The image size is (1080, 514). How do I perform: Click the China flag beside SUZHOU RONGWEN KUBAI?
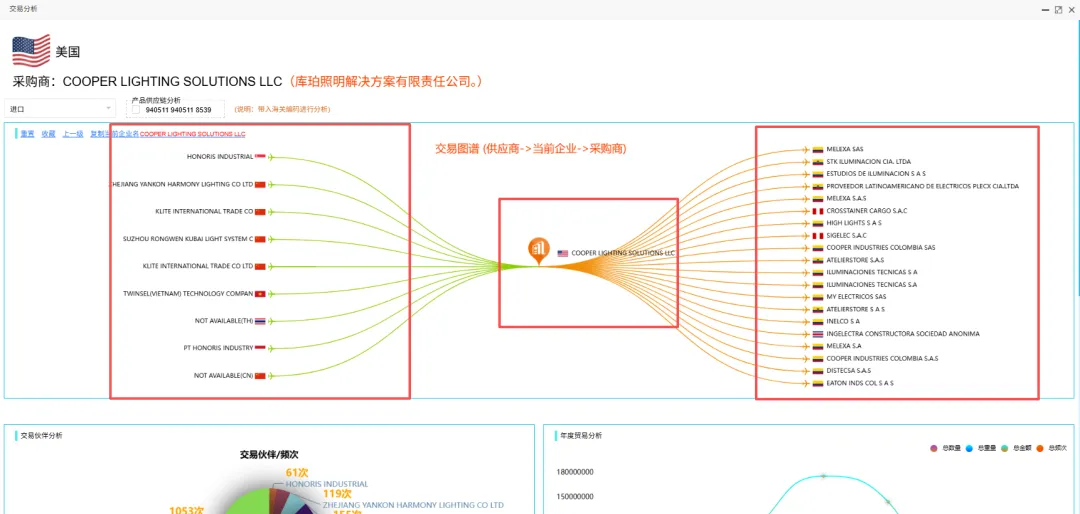click(x=260, y=239)
